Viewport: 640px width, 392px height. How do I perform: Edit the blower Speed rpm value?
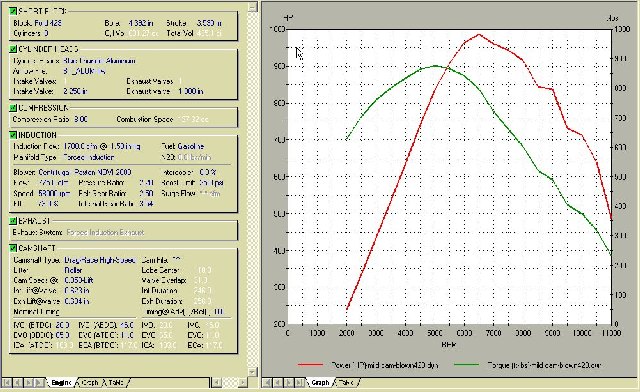point(54,193)
